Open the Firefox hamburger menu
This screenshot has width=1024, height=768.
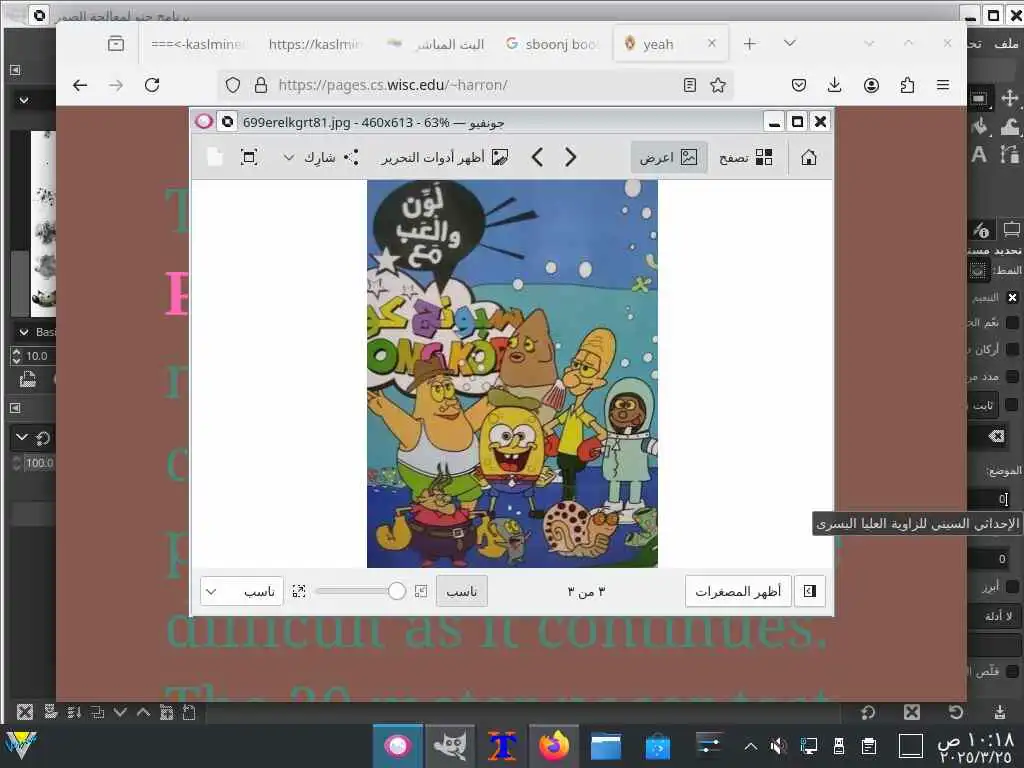pyautogui.click(x=942, y=85)
